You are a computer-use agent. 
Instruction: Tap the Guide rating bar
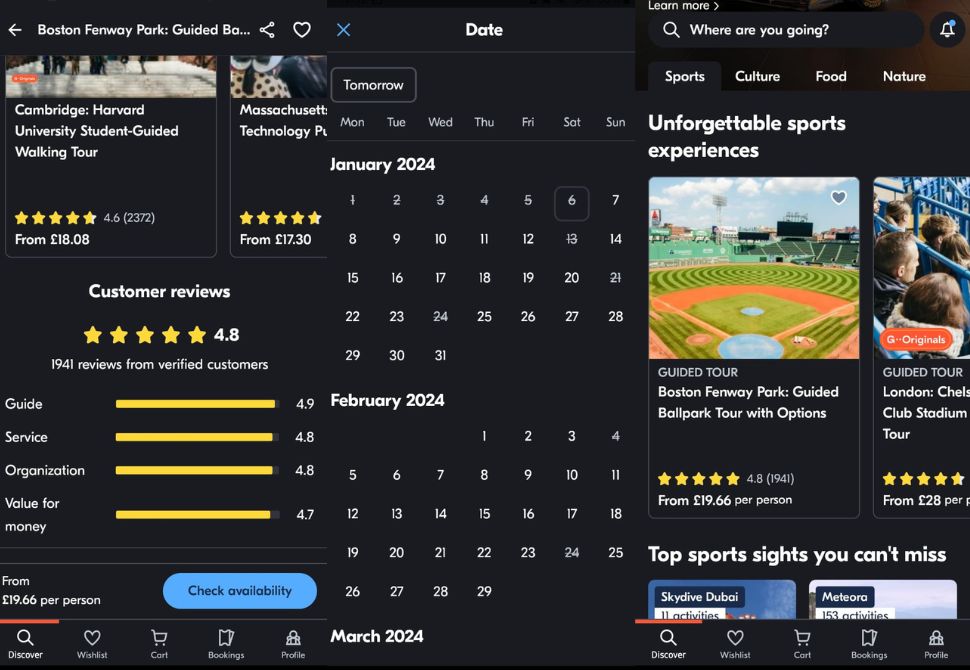197,404
